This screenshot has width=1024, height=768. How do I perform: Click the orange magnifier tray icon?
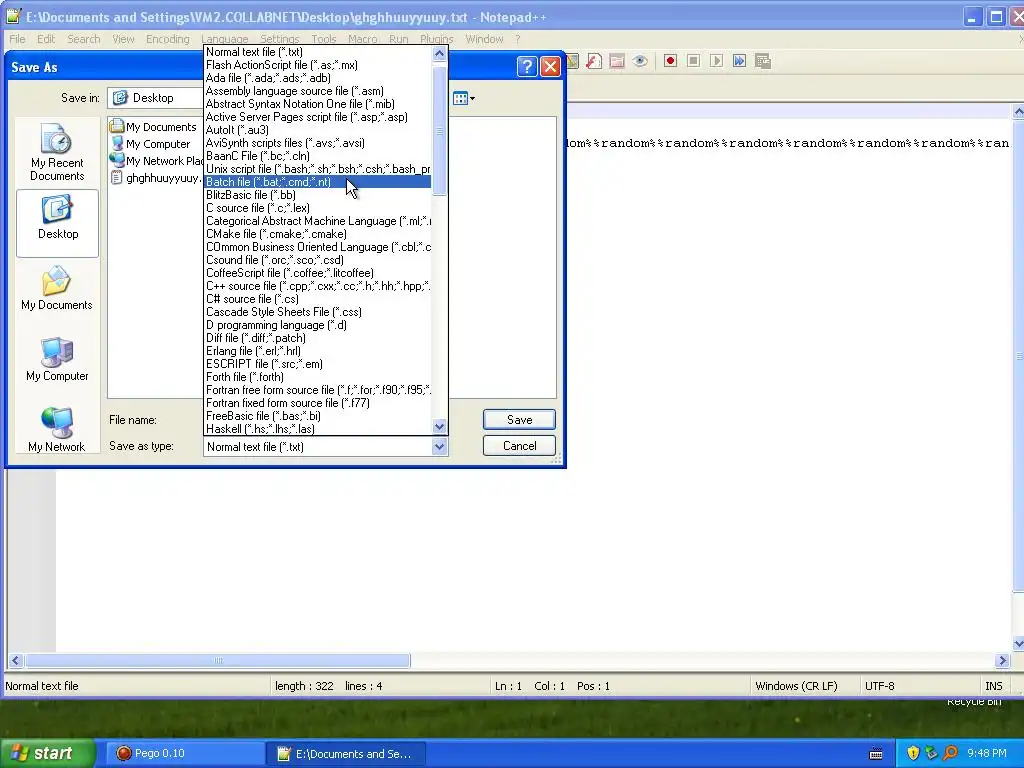tap(950, 753)
